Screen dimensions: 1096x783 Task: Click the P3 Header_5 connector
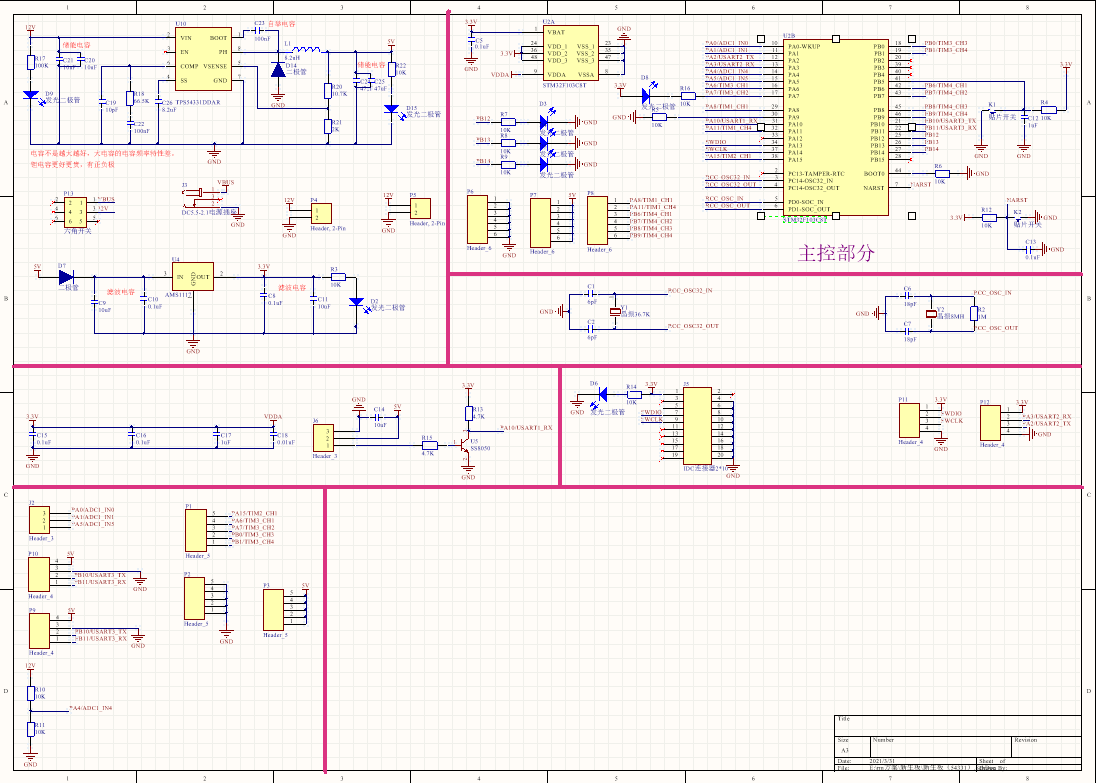click(x=273, y=610)
